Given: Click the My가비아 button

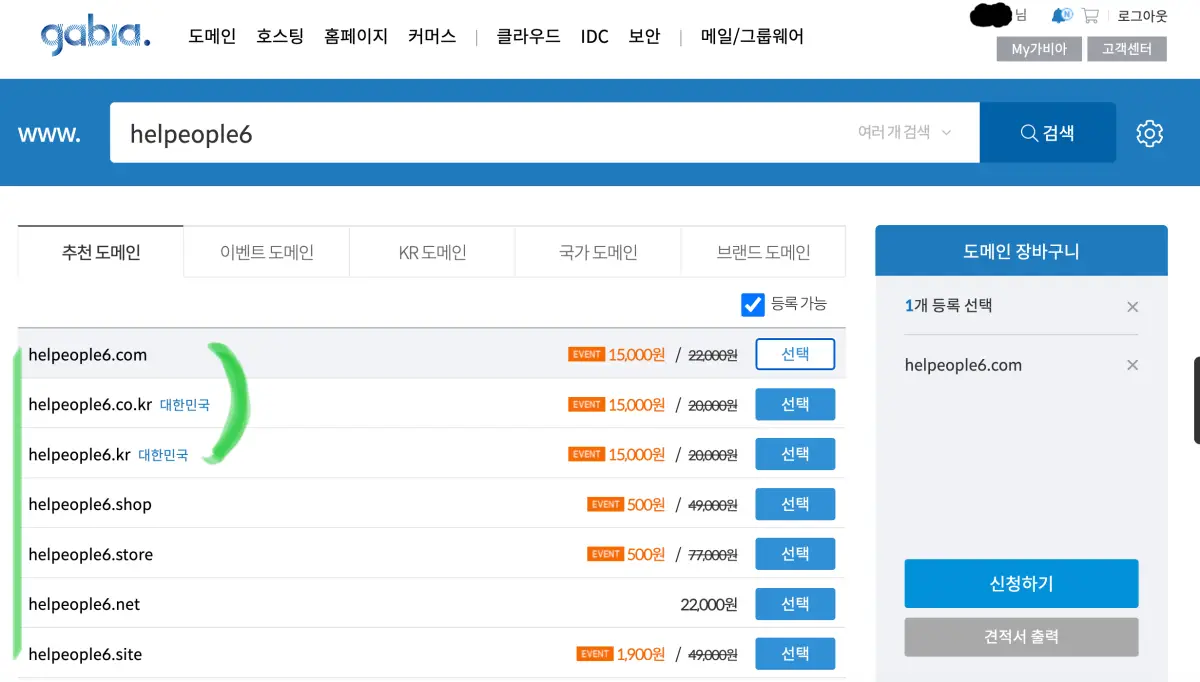Looking at the screenshot, I should (1039, 49).
